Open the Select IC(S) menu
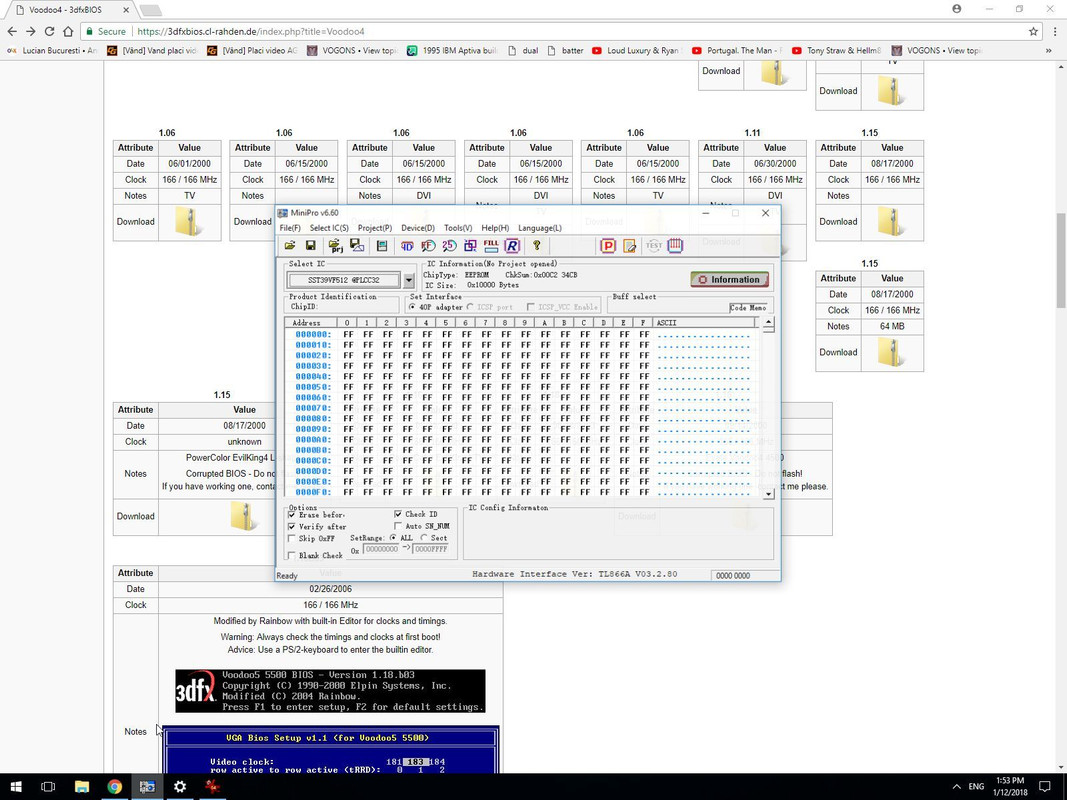 [x=329, y=228]
